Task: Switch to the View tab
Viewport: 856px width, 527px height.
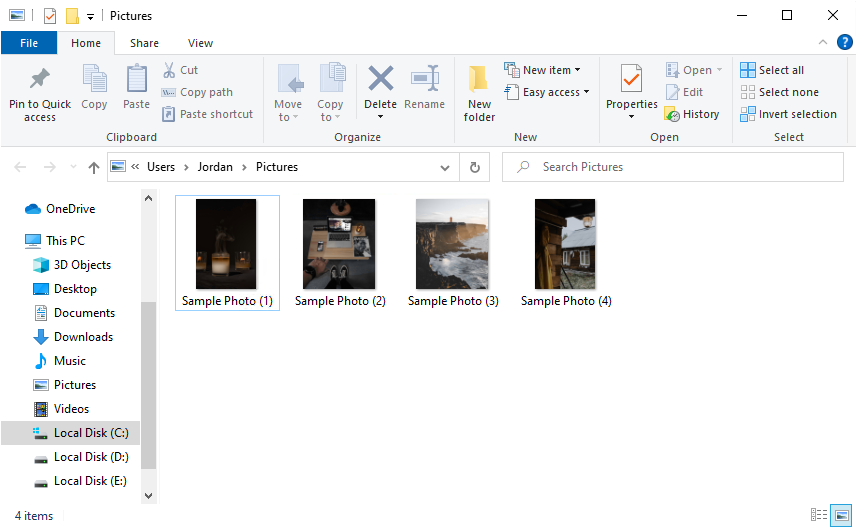Action: pyautogui.click(x=200, y=43)
